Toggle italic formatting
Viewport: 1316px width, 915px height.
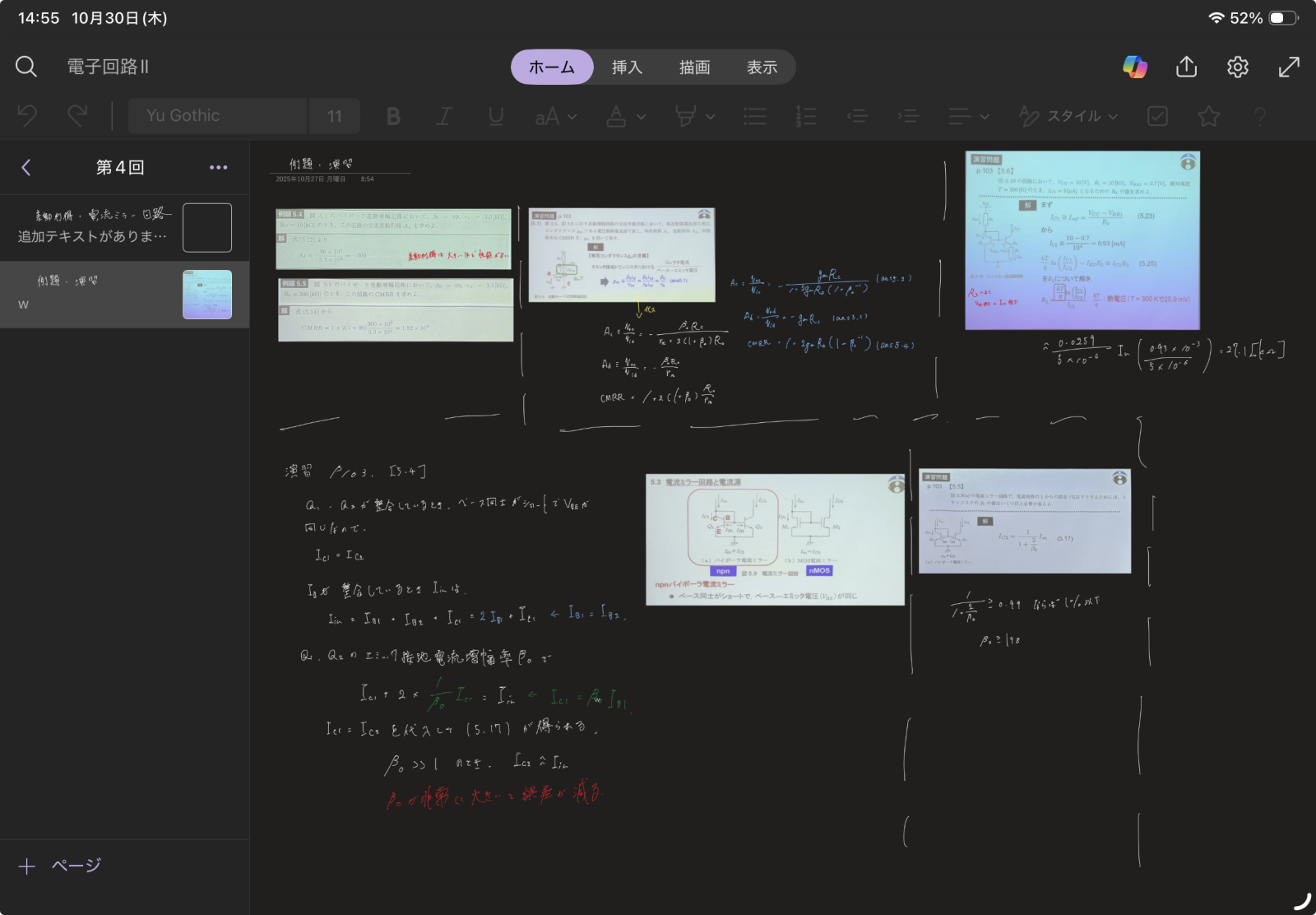click(444, 116)
